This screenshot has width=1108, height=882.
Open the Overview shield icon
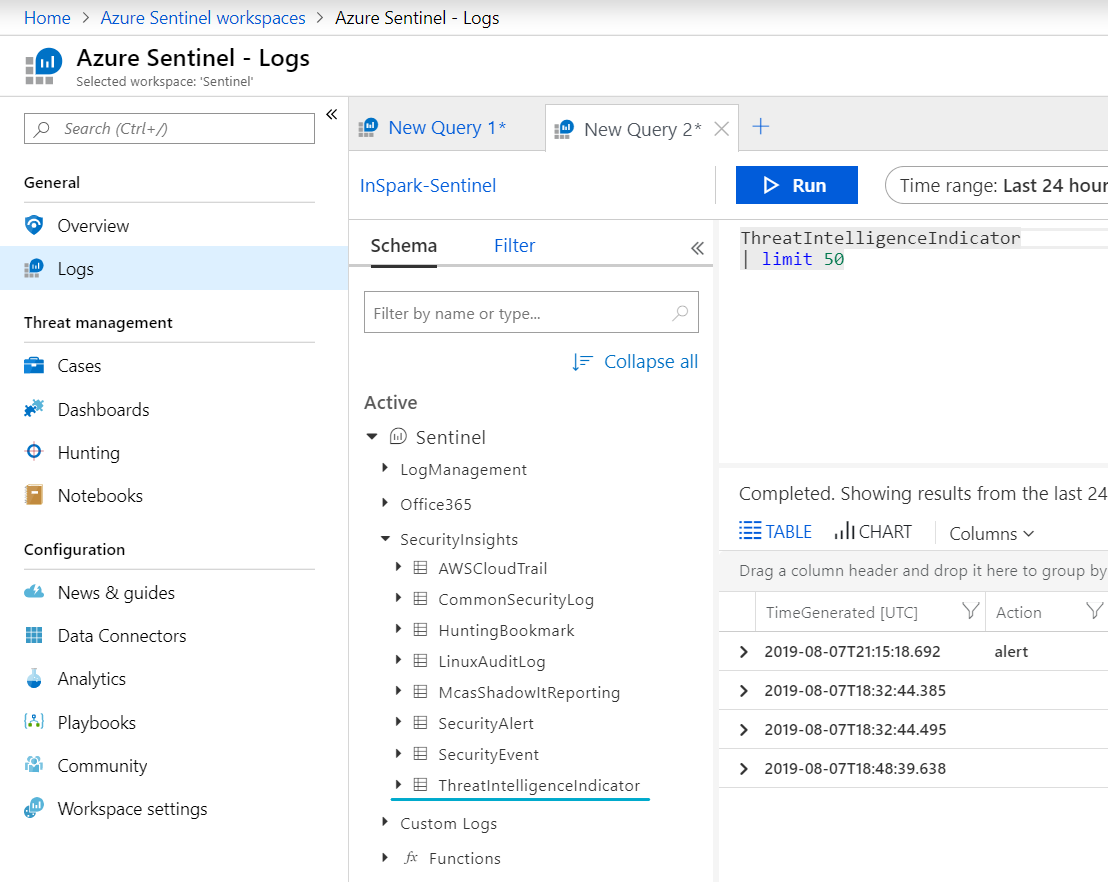(x=33, y=225)
